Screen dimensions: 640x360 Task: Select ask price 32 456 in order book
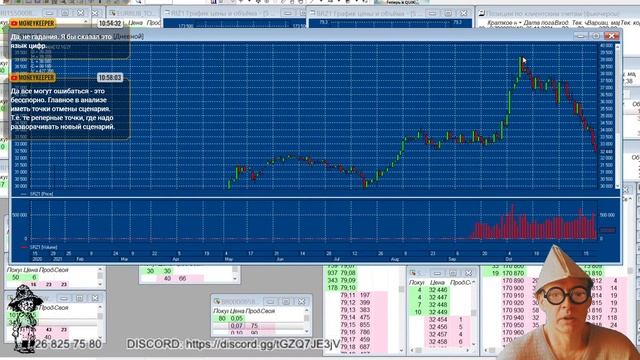438,327
